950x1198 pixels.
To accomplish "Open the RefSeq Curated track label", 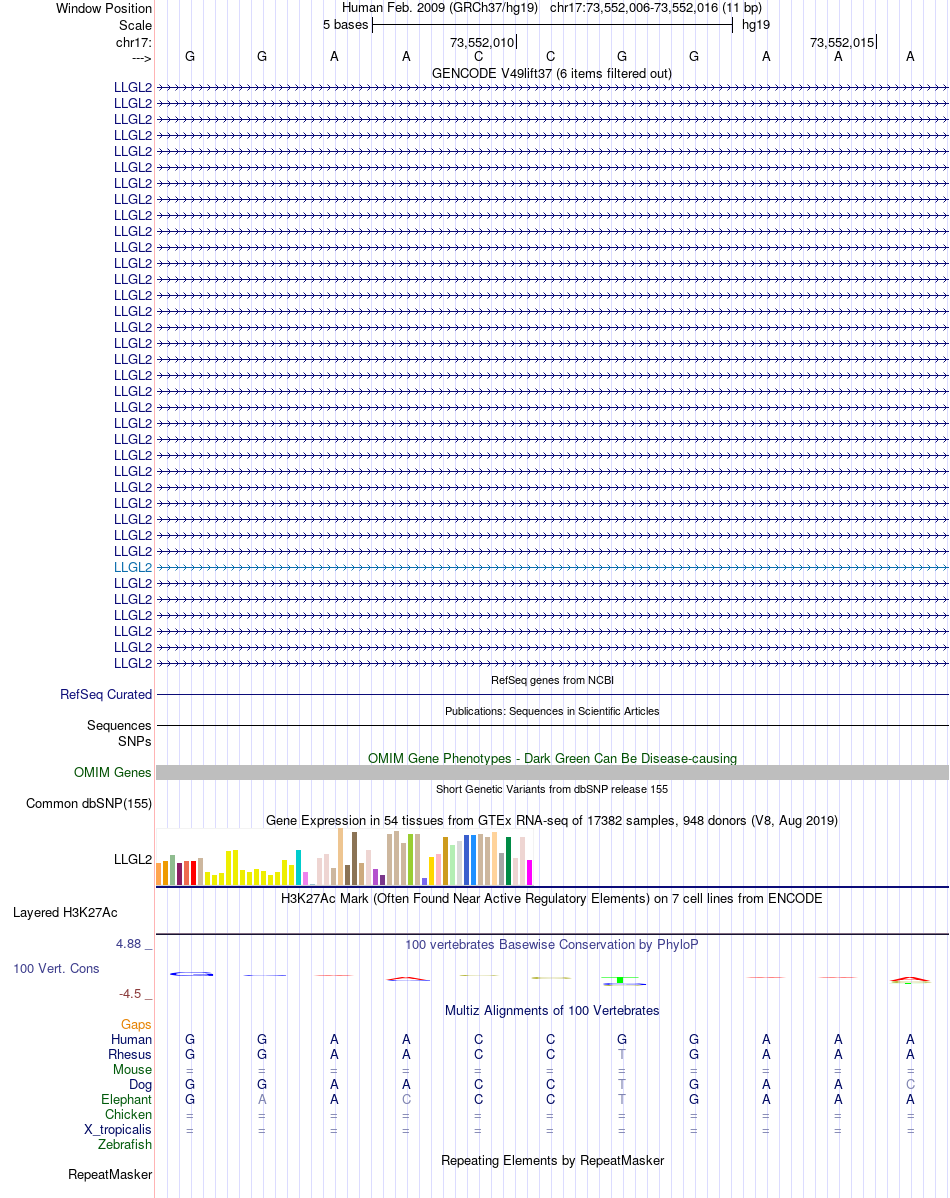I will point(106,695).
